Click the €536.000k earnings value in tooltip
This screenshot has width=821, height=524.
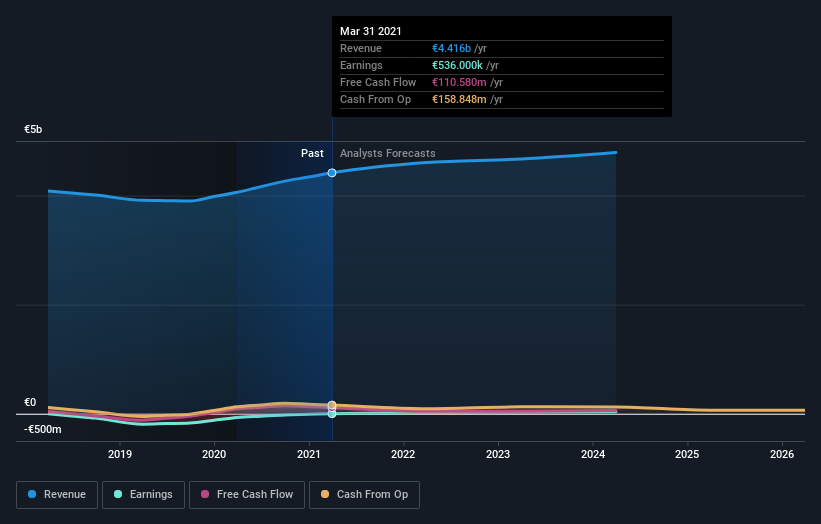tap(457, 65)
